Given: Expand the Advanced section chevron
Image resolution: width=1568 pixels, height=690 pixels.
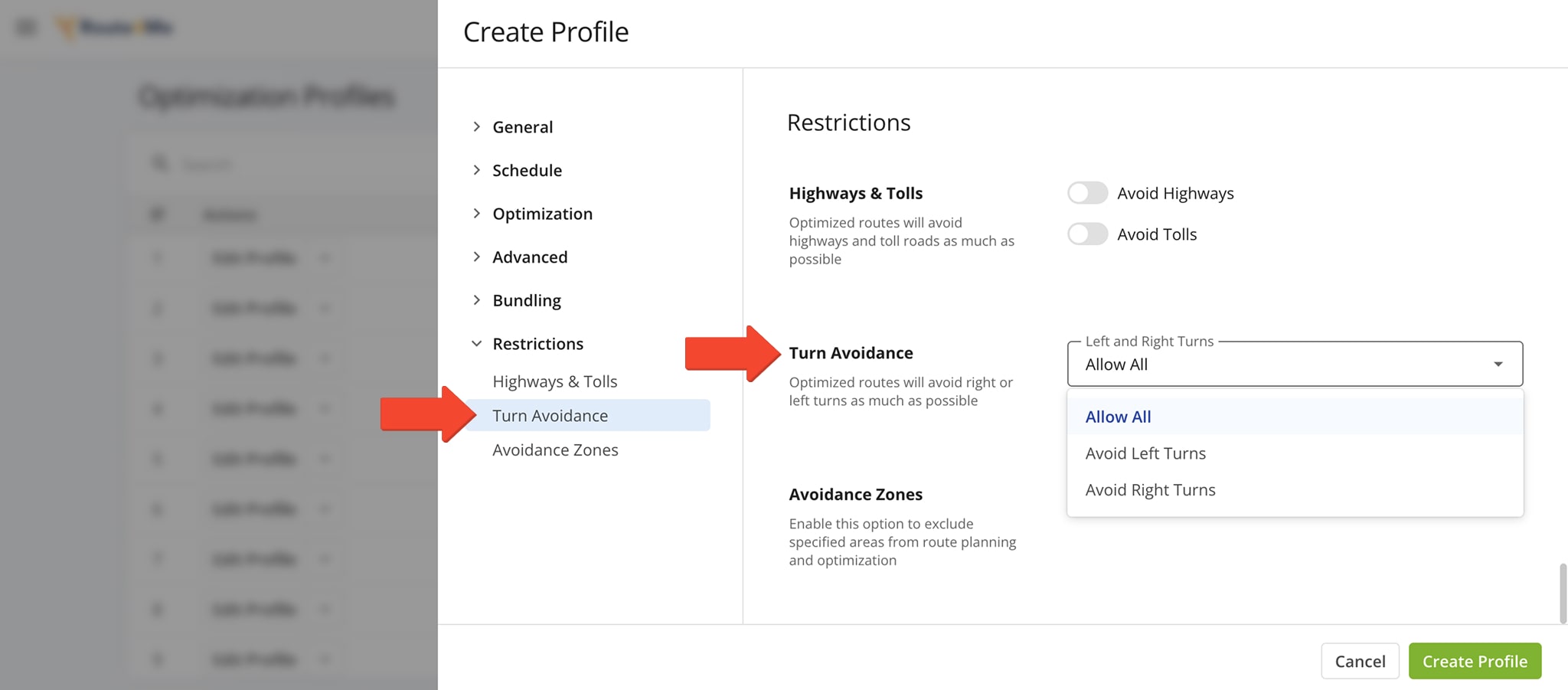Looking at the screenshot, I should 476,257.
